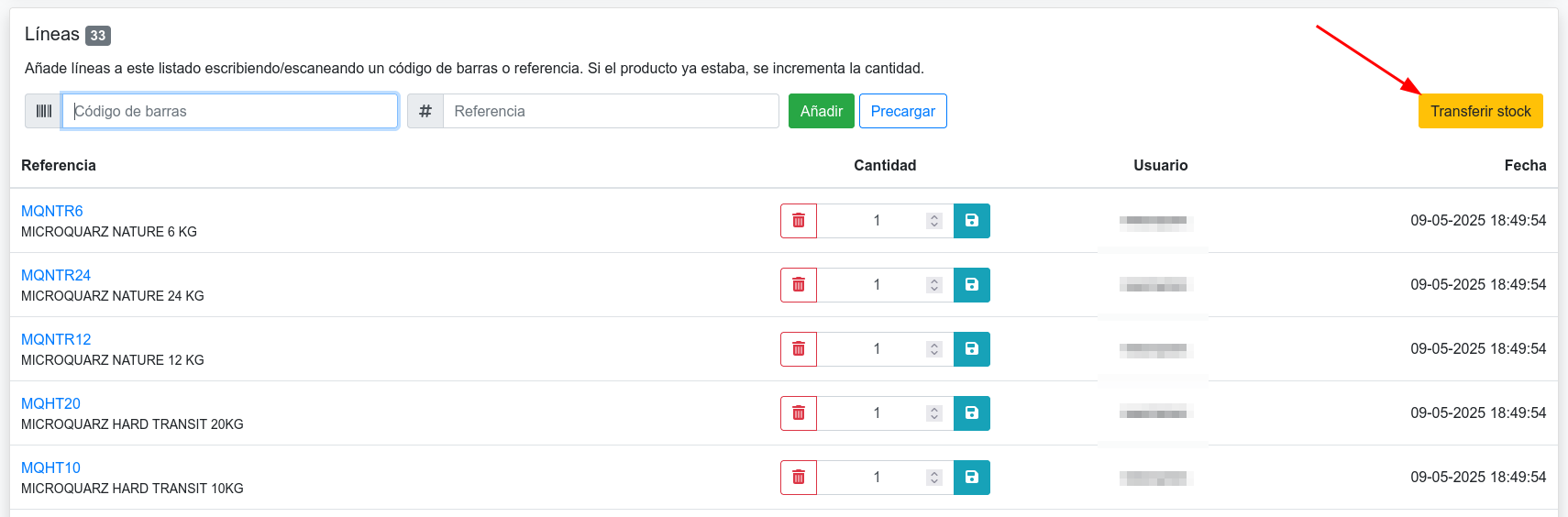Viewport: 1568px width, 517px height.
Task: Open the MQNTR24 product link
Action: click(56, 275)
